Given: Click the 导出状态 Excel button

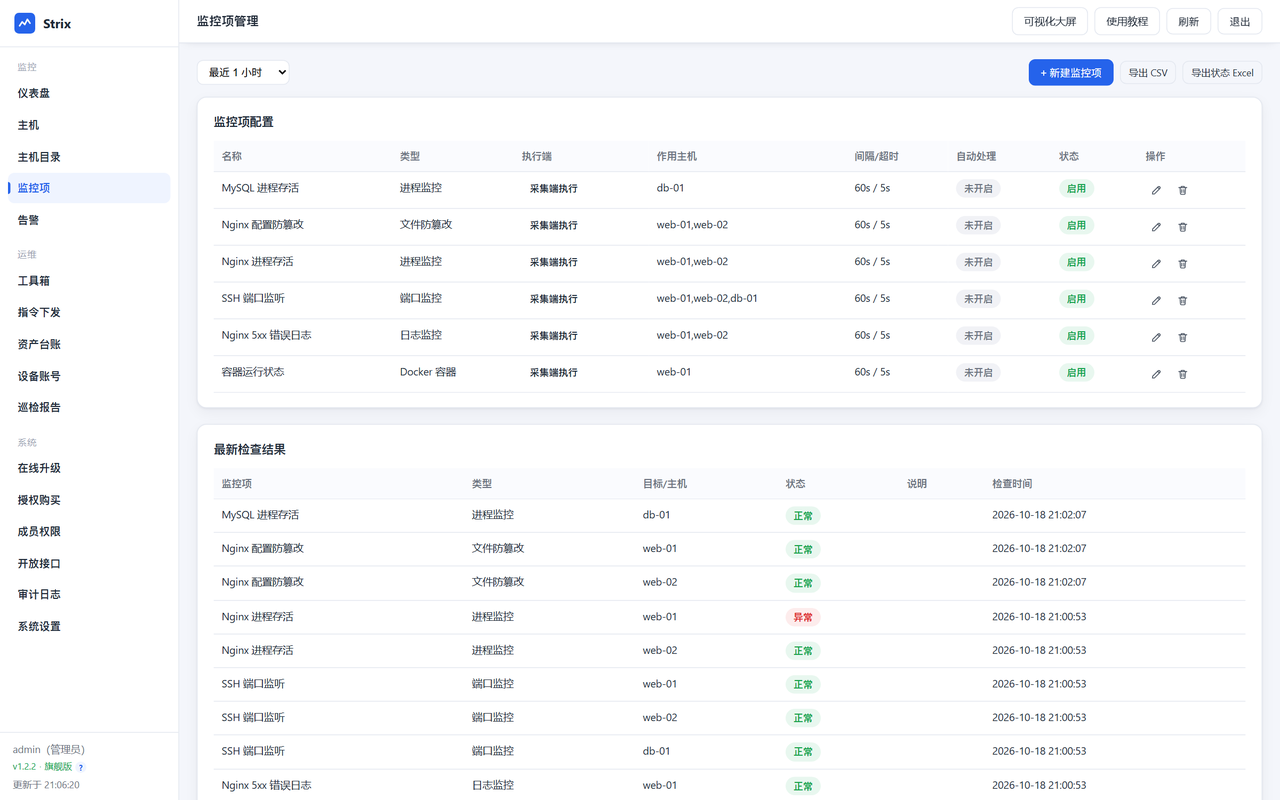Looking at the screenshot, I should [1222, 72].
